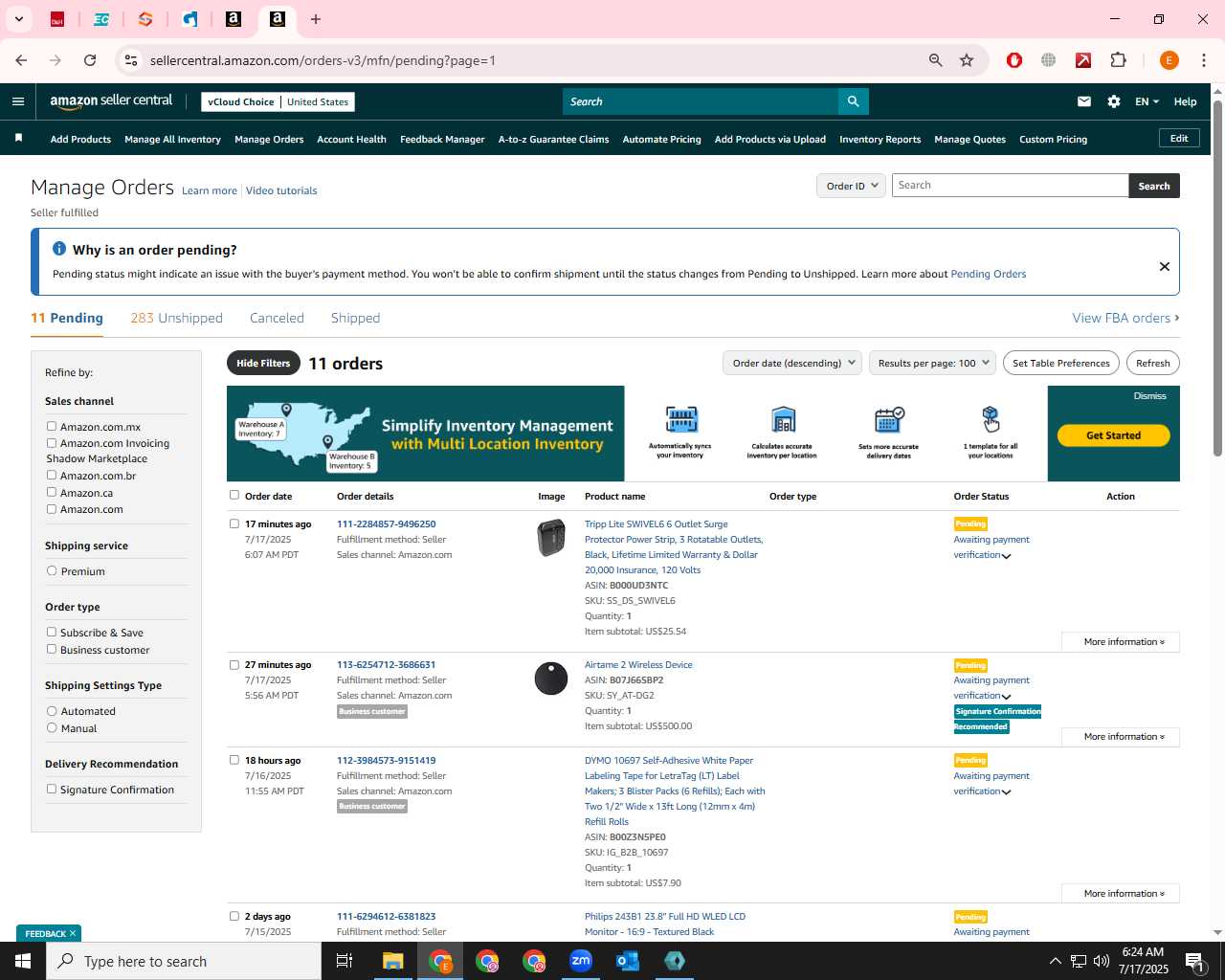Image resolution: width=1225 pixels, height=980 pixels.
Task: Switch to the 283 Unshipped tab
Action: pos(176,318)
